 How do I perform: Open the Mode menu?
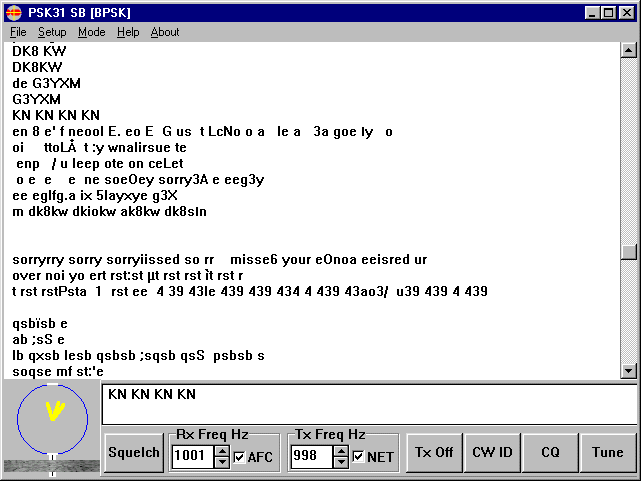[91, 32]
